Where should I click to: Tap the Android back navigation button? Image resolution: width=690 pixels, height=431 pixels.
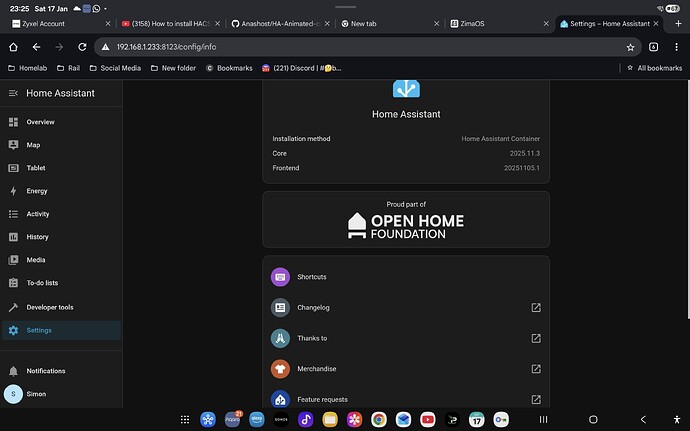643,420
